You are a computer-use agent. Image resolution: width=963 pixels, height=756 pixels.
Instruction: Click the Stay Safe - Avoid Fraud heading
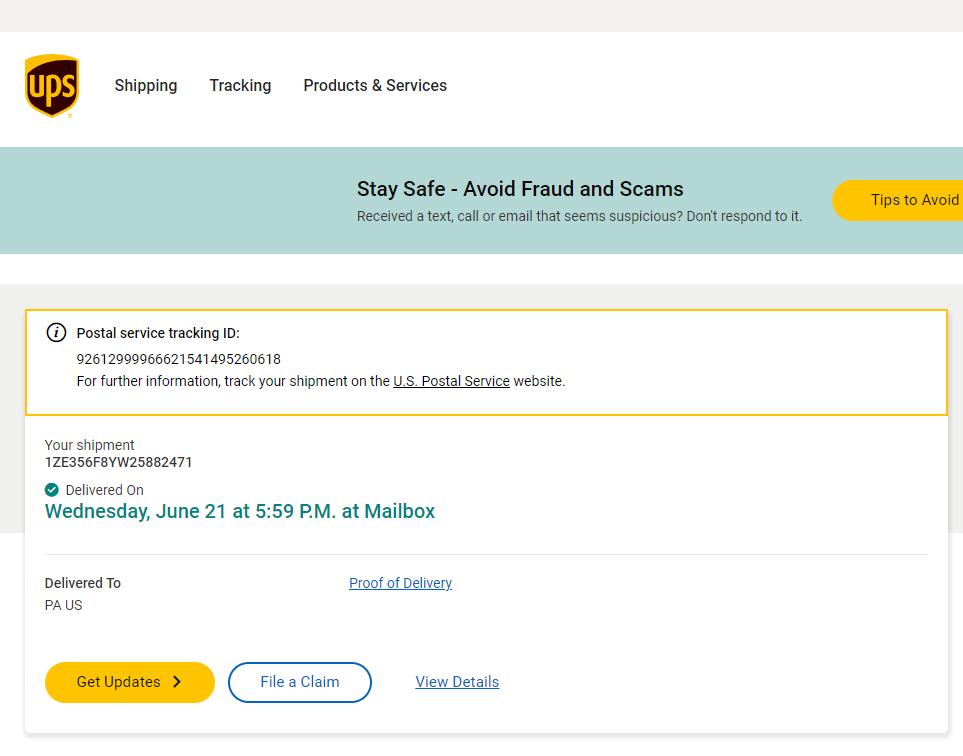(x=520, y=189)
